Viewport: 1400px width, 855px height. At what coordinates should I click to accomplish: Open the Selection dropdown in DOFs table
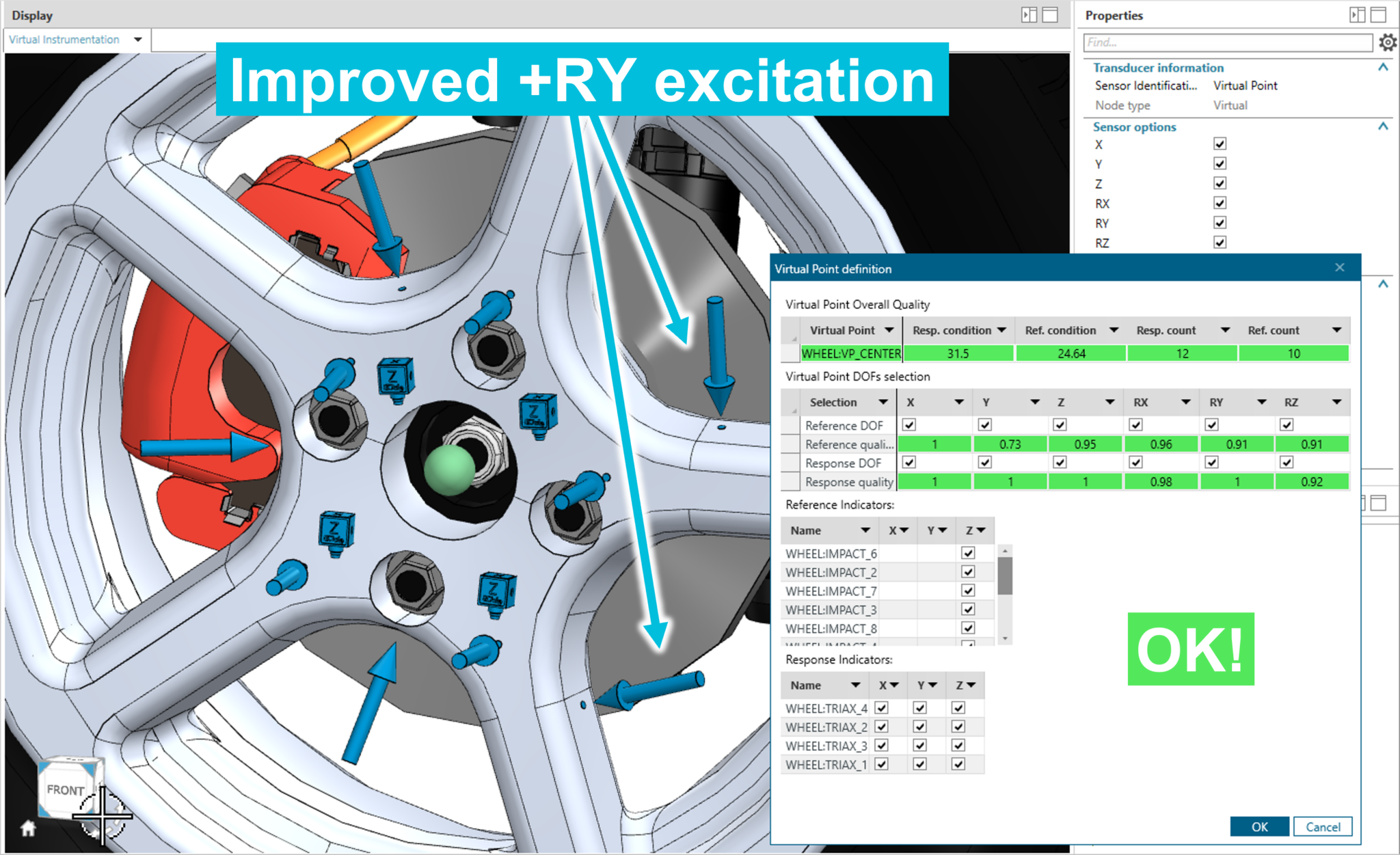883,402
